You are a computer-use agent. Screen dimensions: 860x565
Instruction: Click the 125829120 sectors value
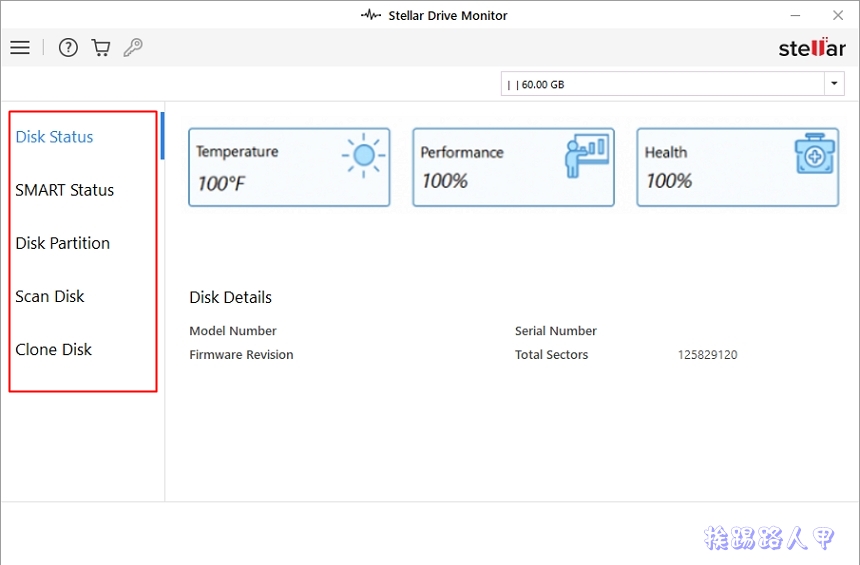(708, 355)
